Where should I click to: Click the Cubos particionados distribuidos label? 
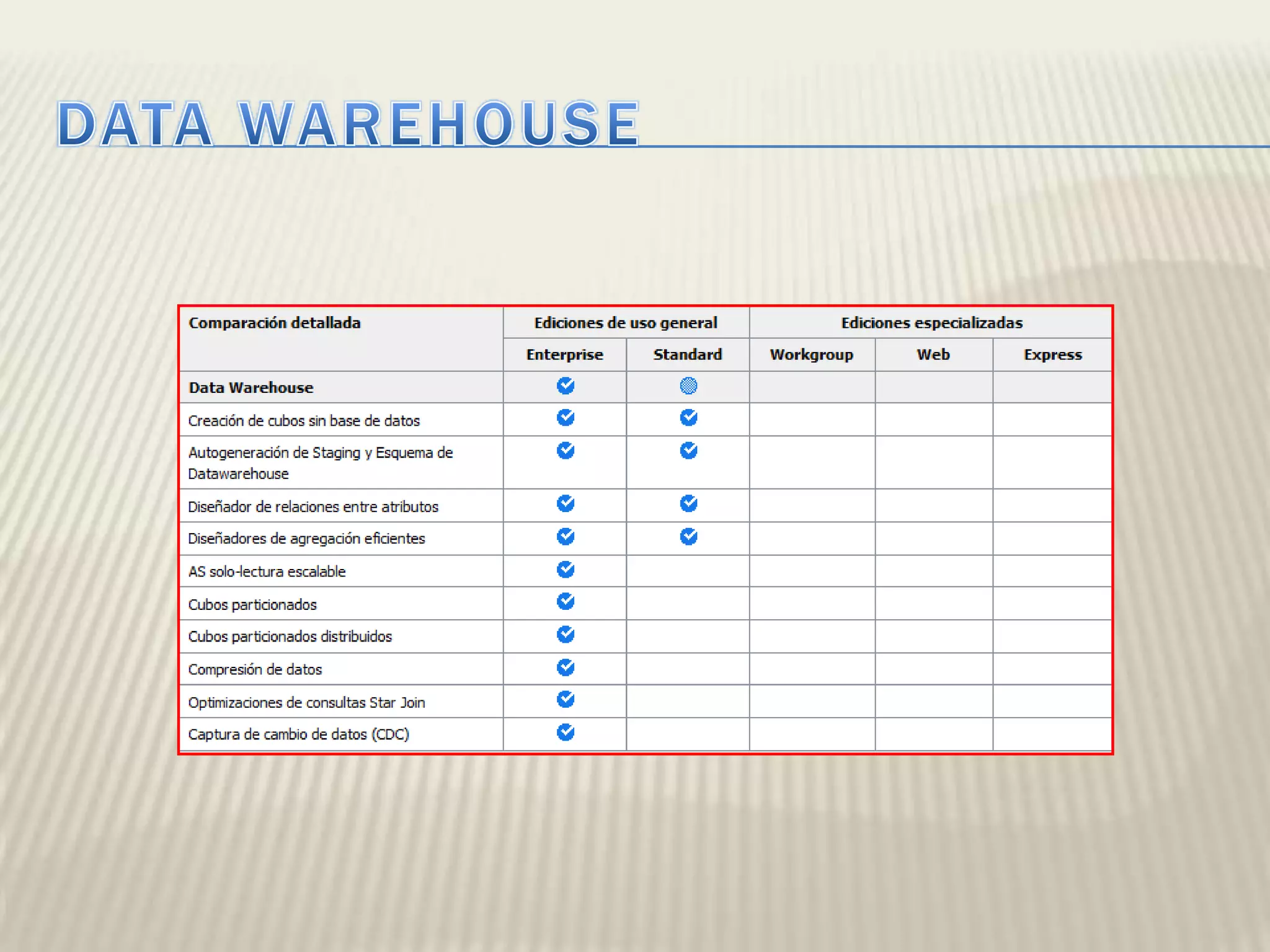coord(290,637)
